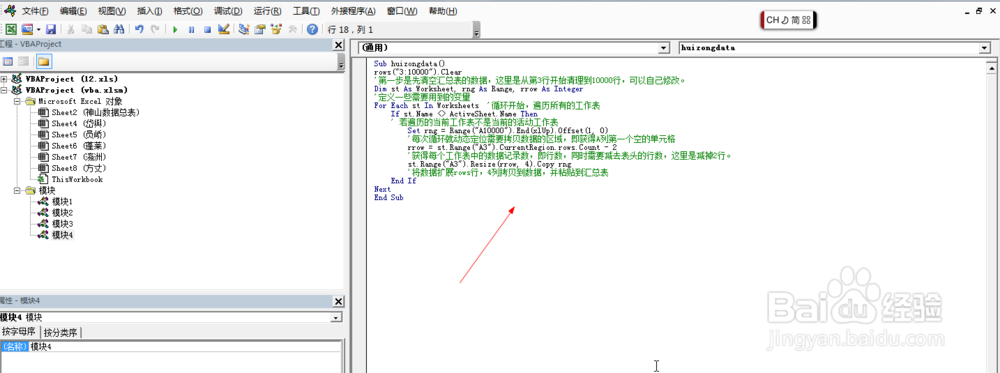Open the 文件(F) menu

(x=35, y=11)
